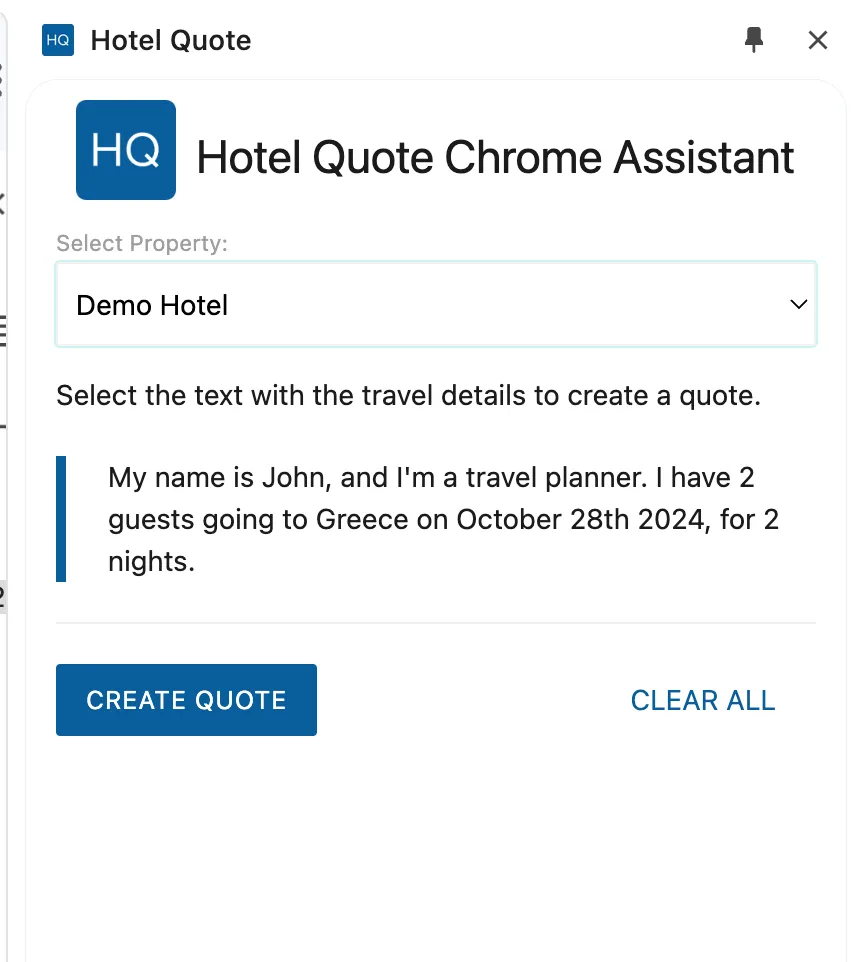Image resolution: width=864 pixels, height=962 pixels.
Task: Click the Hotel Quote title in the header
Action: [170, 40]
